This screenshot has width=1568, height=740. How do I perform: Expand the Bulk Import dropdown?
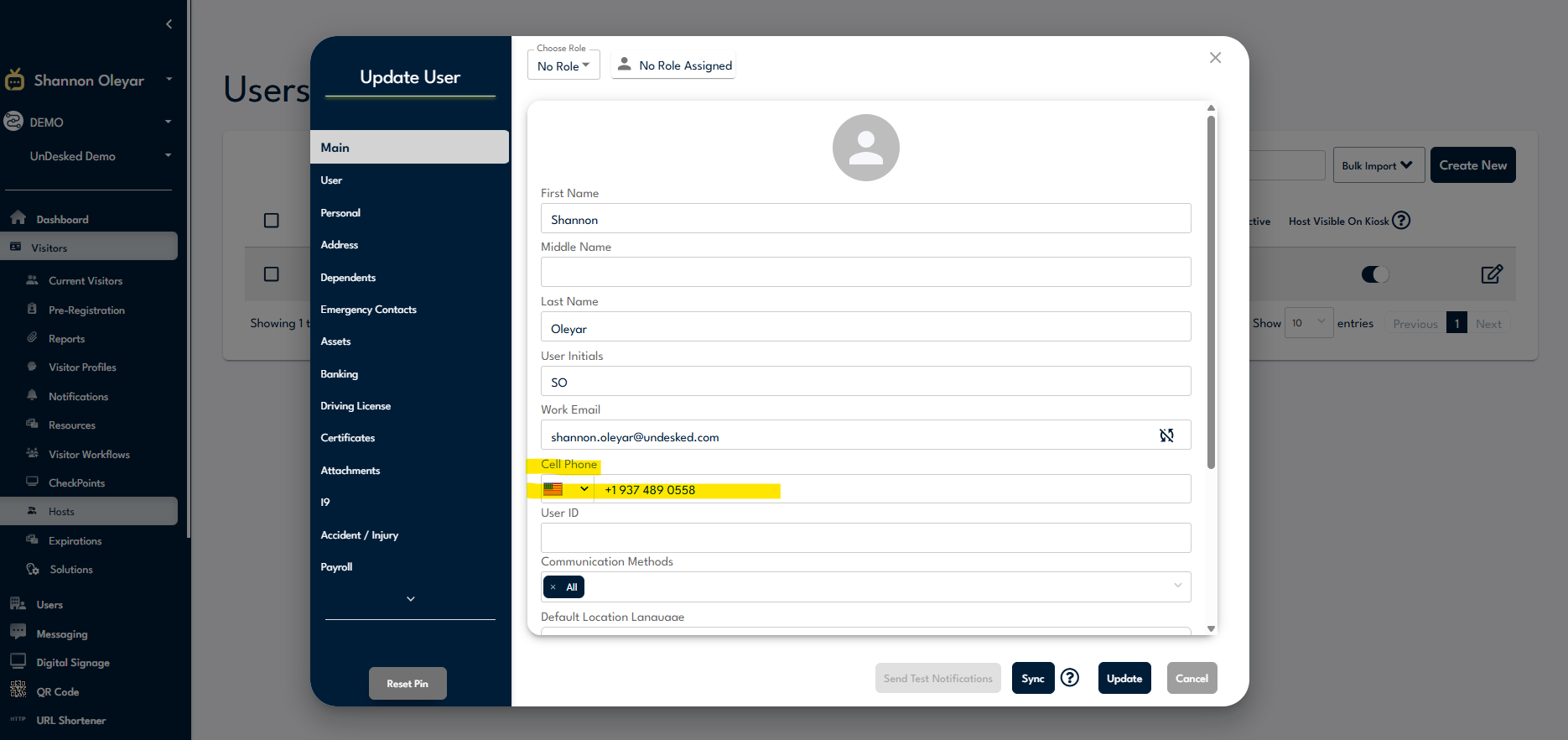[1378, 165]
